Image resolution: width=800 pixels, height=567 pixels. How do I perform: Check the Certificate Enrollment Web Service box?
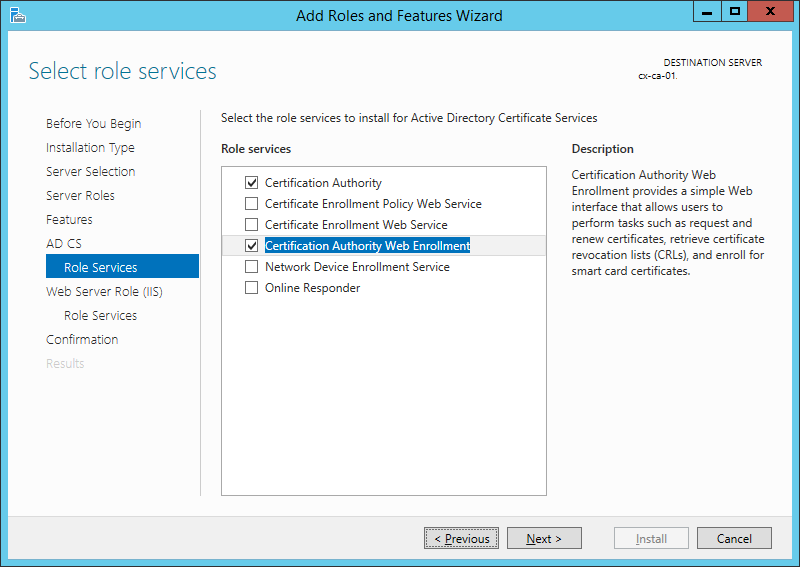(x=251, y=225)
